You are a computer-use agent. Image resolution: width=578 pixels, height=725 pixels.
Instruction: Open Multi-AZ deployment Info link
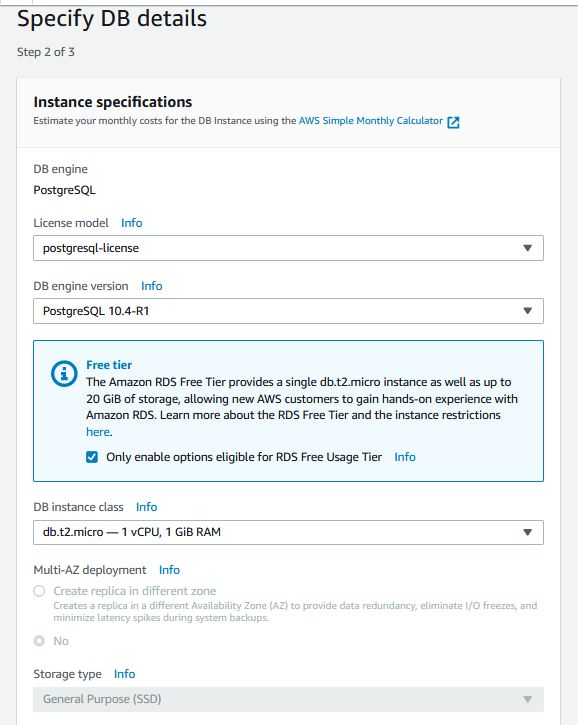click(x=169, y=570)
